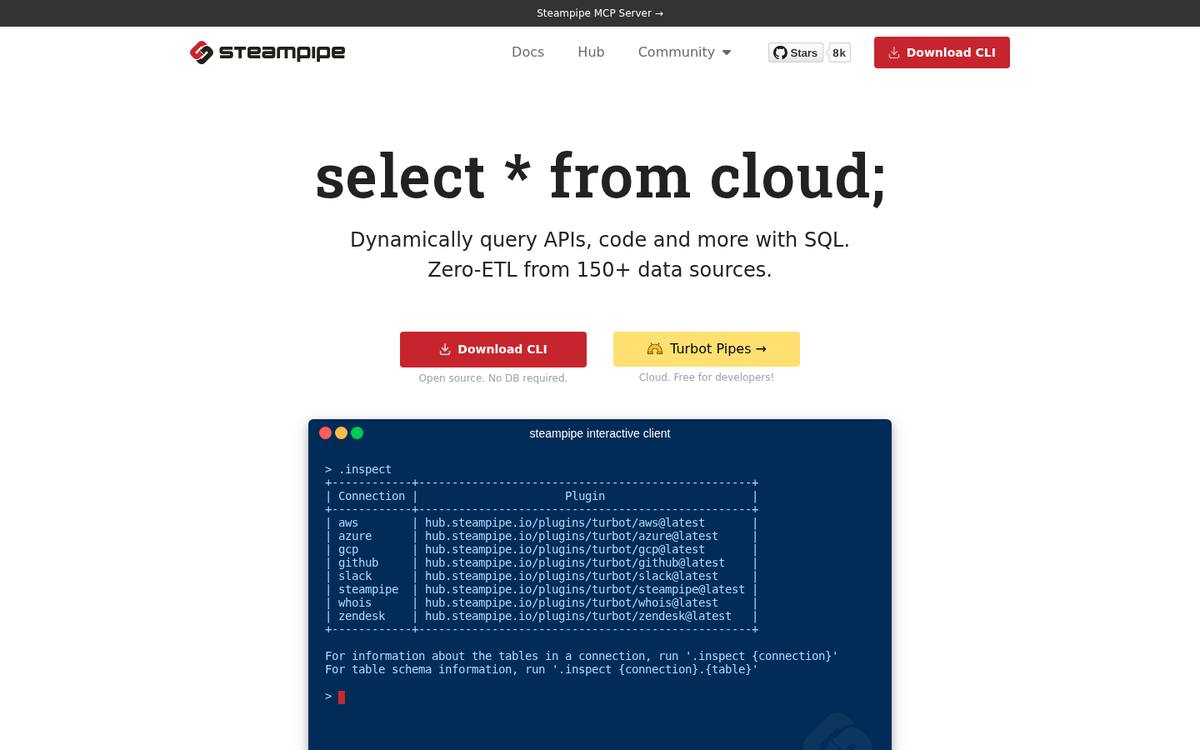The image size is (1200, 750).
Task: Select the 'aws' connection row
Action: click(541, 523)
